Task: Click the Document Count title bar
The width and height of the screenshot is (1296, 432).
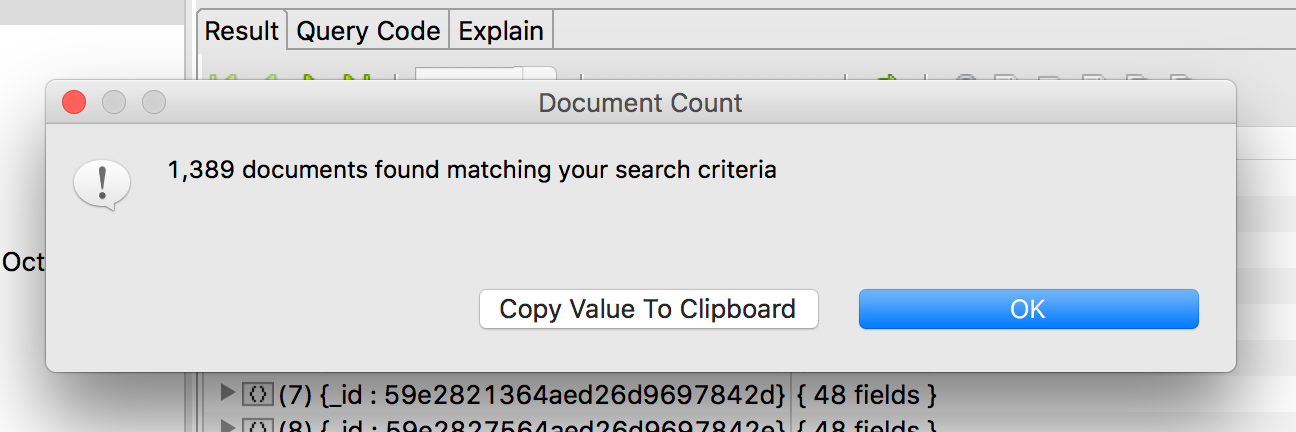Action: pyautogui.click(x=641, y=102)
